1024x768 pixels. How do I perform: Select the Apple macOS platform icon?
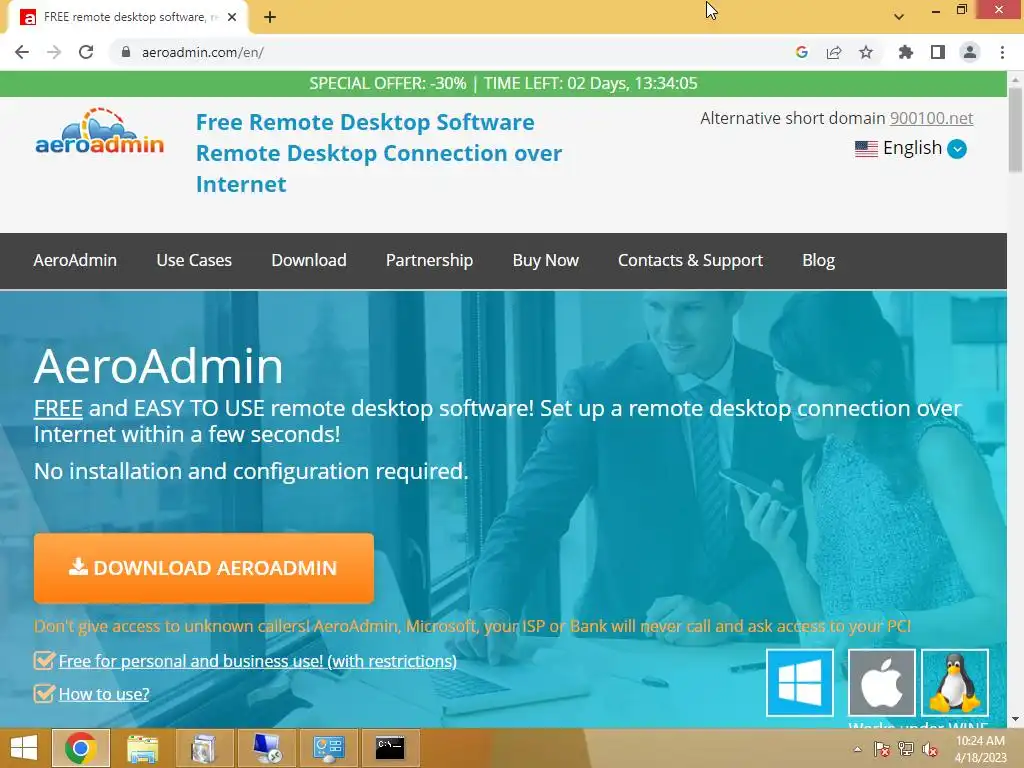click(x=882, y=682)
